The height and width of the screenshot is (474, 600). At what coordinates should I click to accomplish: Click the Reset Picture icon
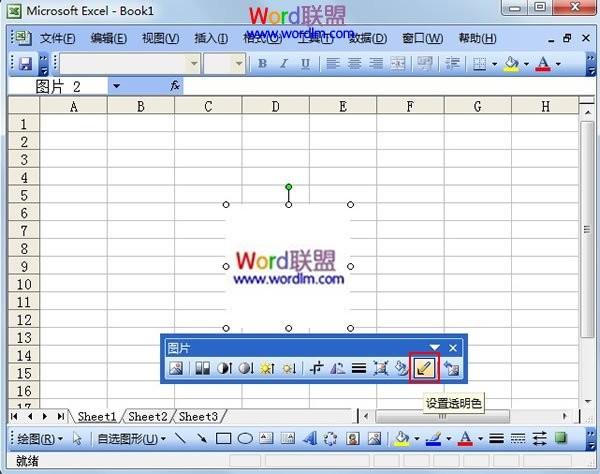[452, 368]
